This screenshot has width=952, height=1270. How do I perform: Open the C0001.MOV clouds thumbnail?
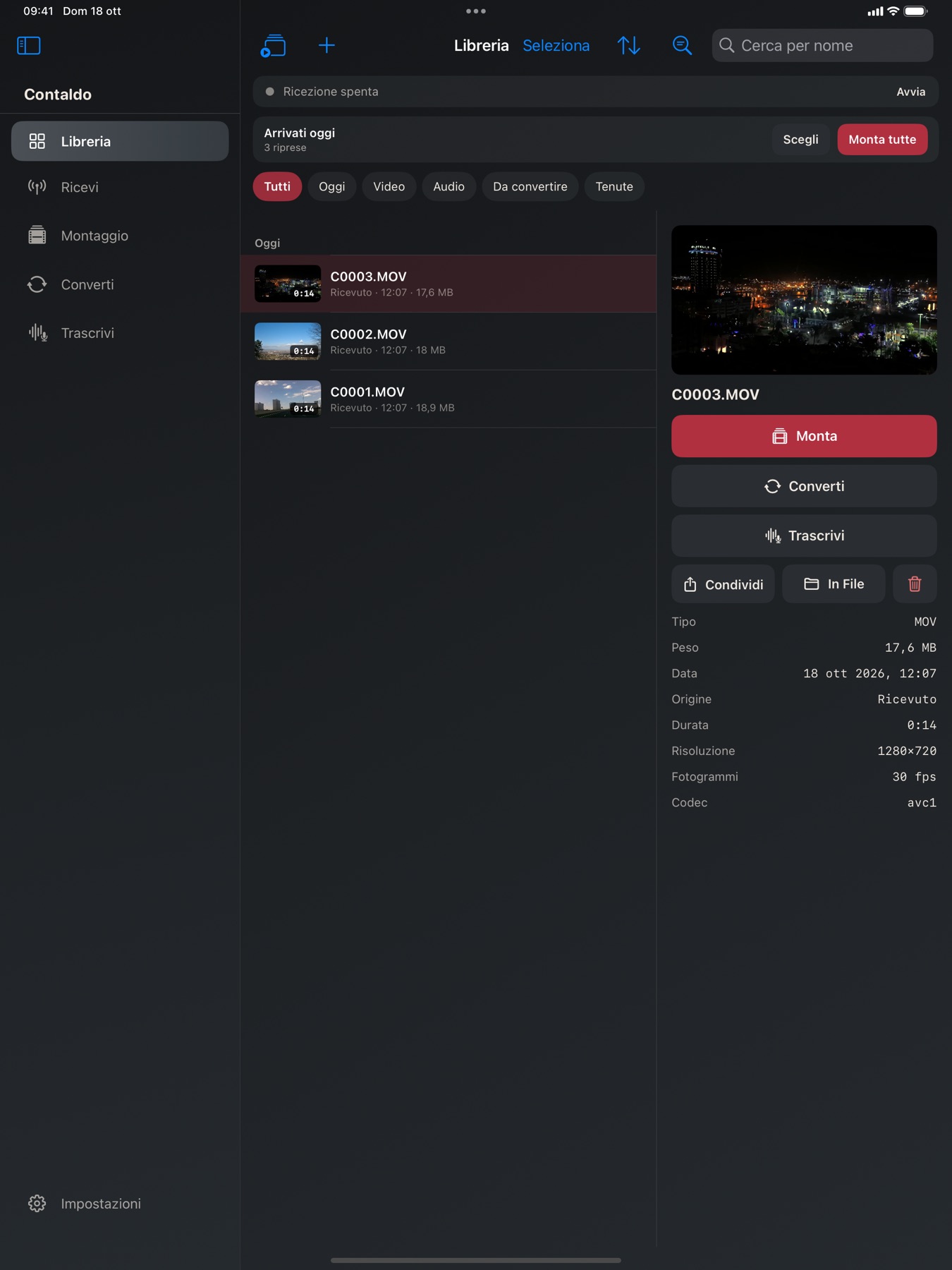pos(288,399)
